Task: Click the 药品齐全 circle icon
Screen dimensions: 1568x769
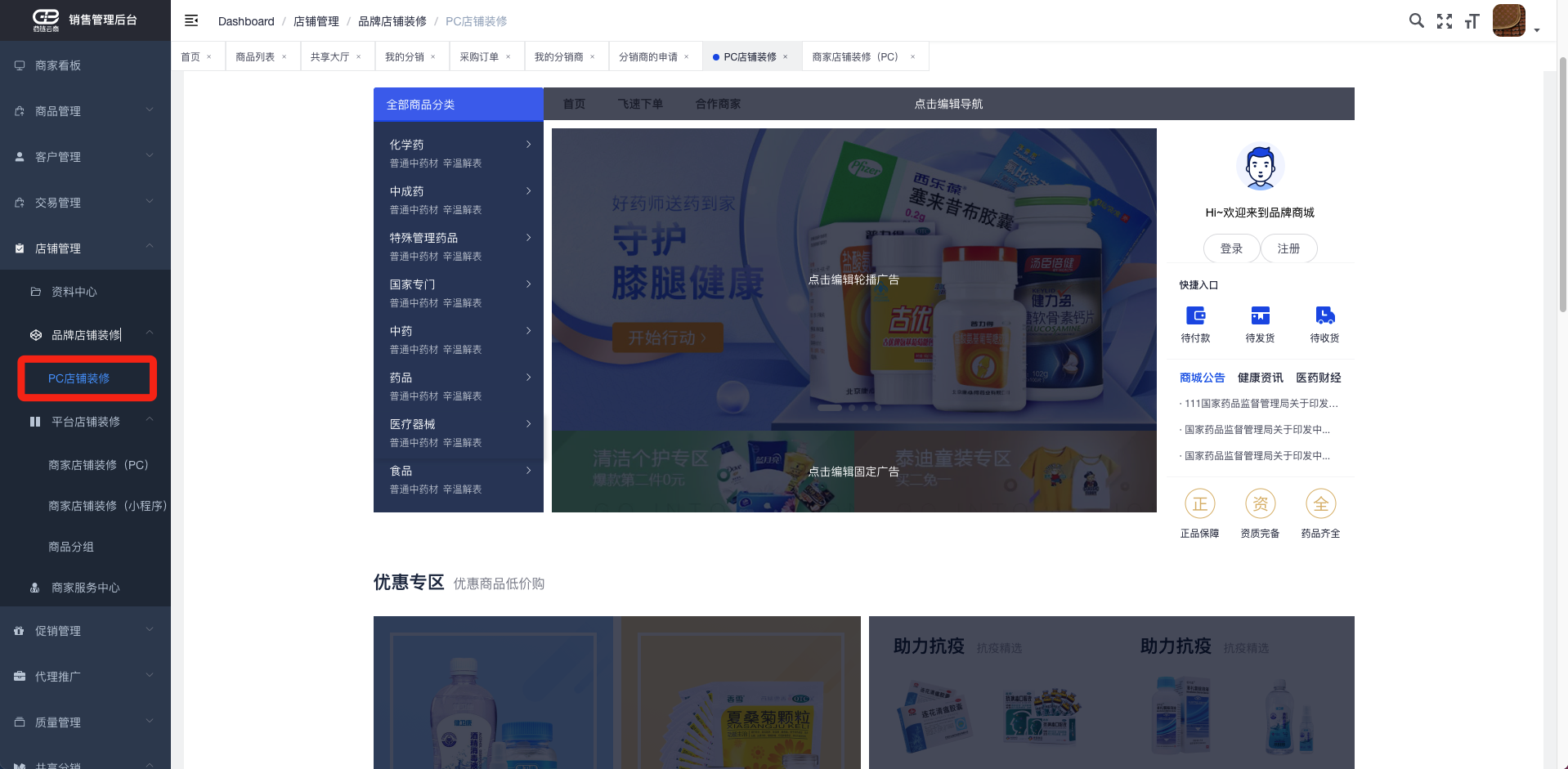Action: click(1320, 504)
